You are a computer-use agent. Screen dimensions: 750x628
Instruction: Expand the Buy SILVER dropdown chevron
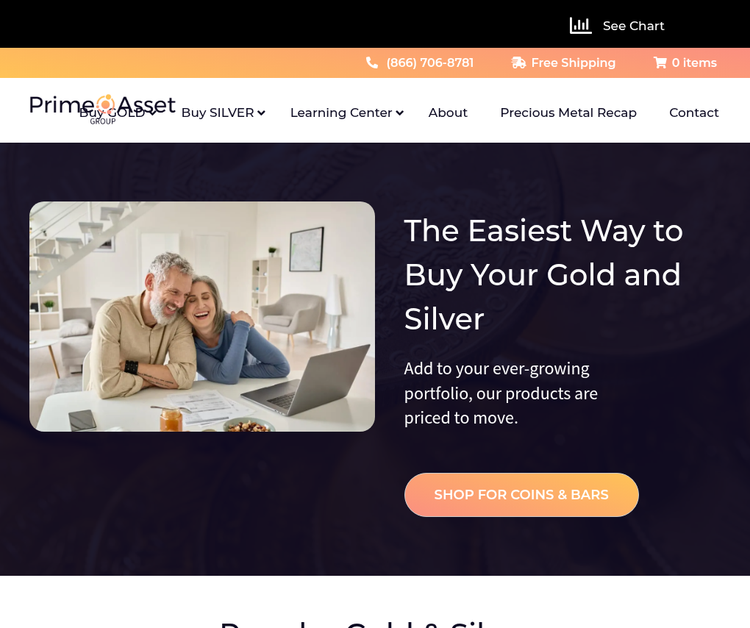click(x=261, y=113)
